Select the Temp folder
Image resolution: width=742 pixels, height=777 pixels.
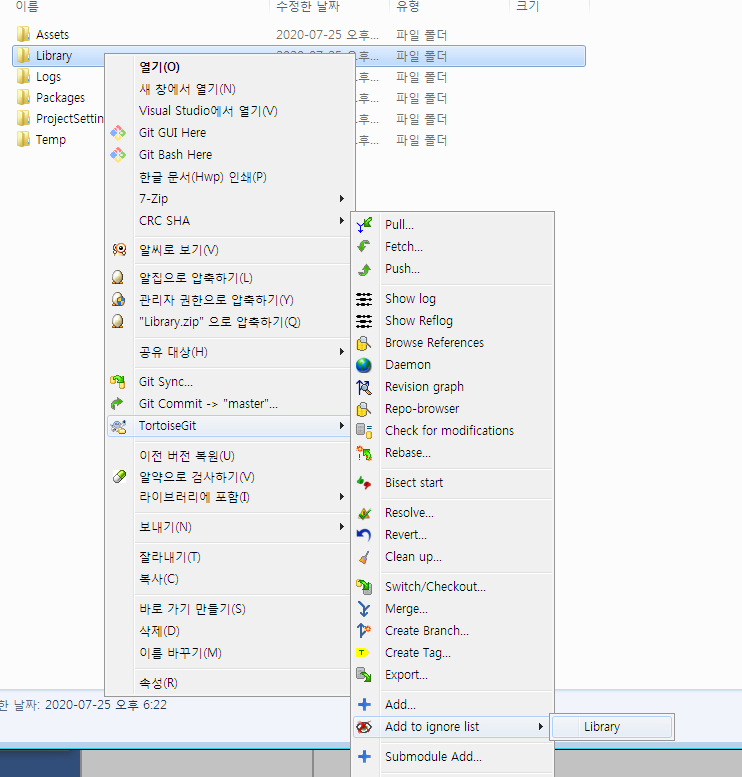tap(51, 140)
